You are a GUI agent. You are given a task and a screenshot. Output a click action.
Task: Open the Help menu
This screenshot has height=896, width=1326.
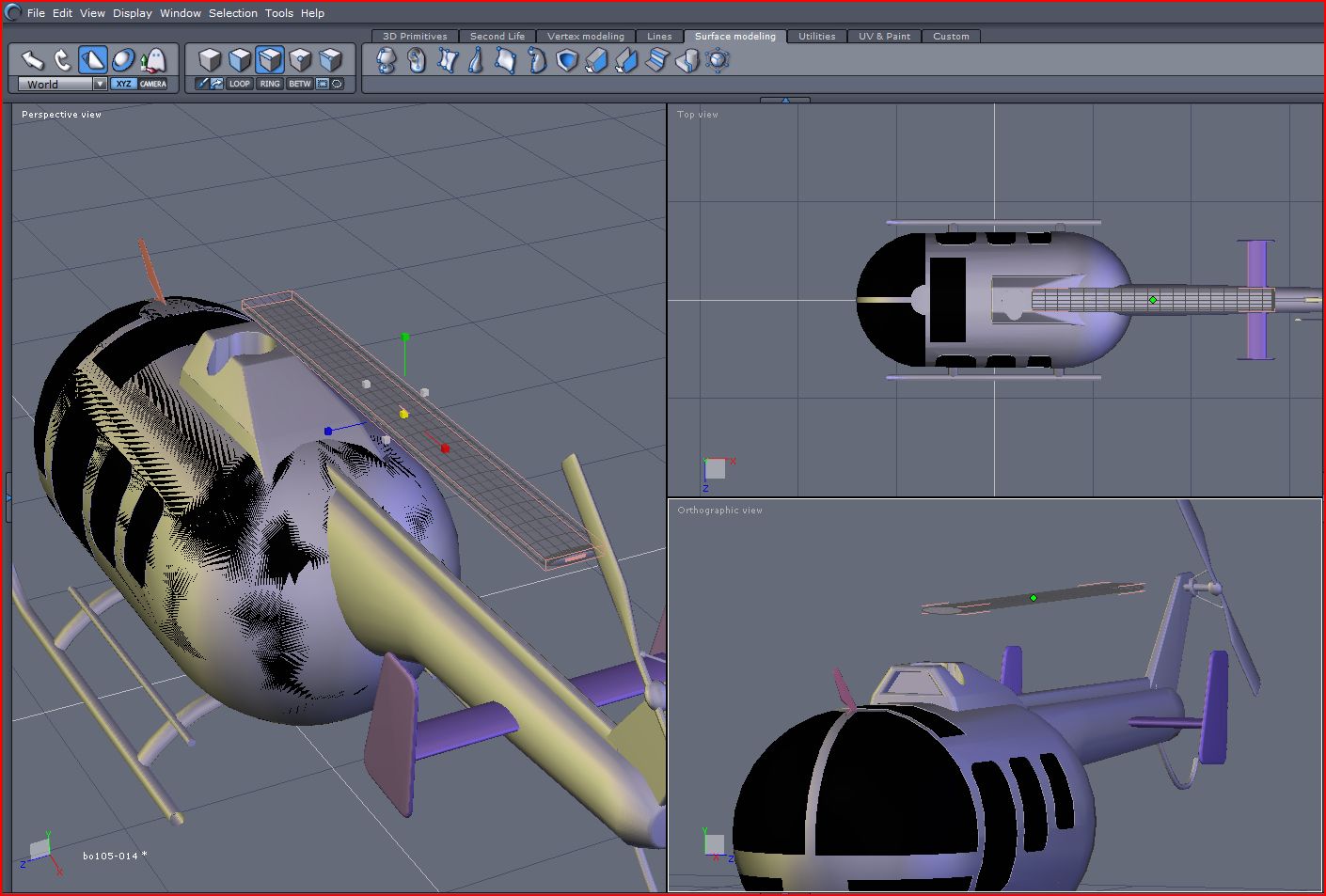pos(312,13)
